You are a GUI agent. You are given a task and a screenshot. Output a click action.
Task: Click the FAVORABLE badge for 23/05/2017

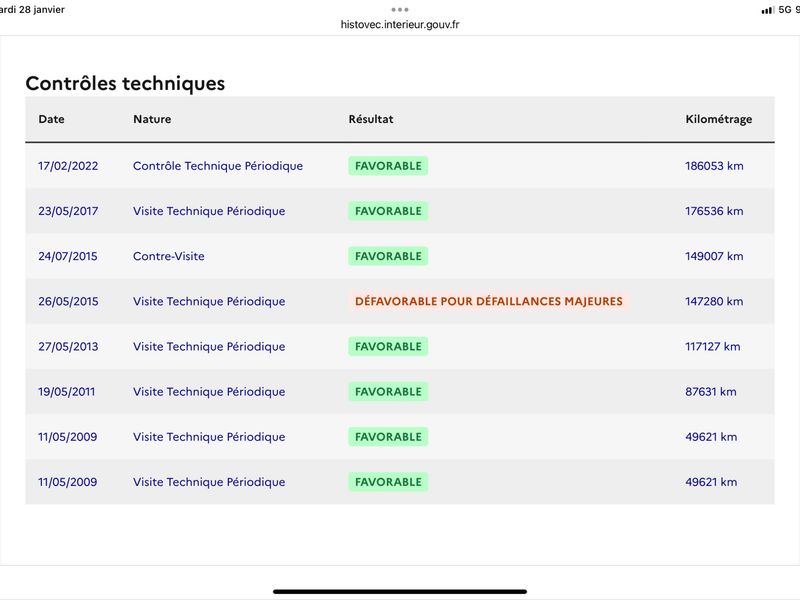pos(388,211)
